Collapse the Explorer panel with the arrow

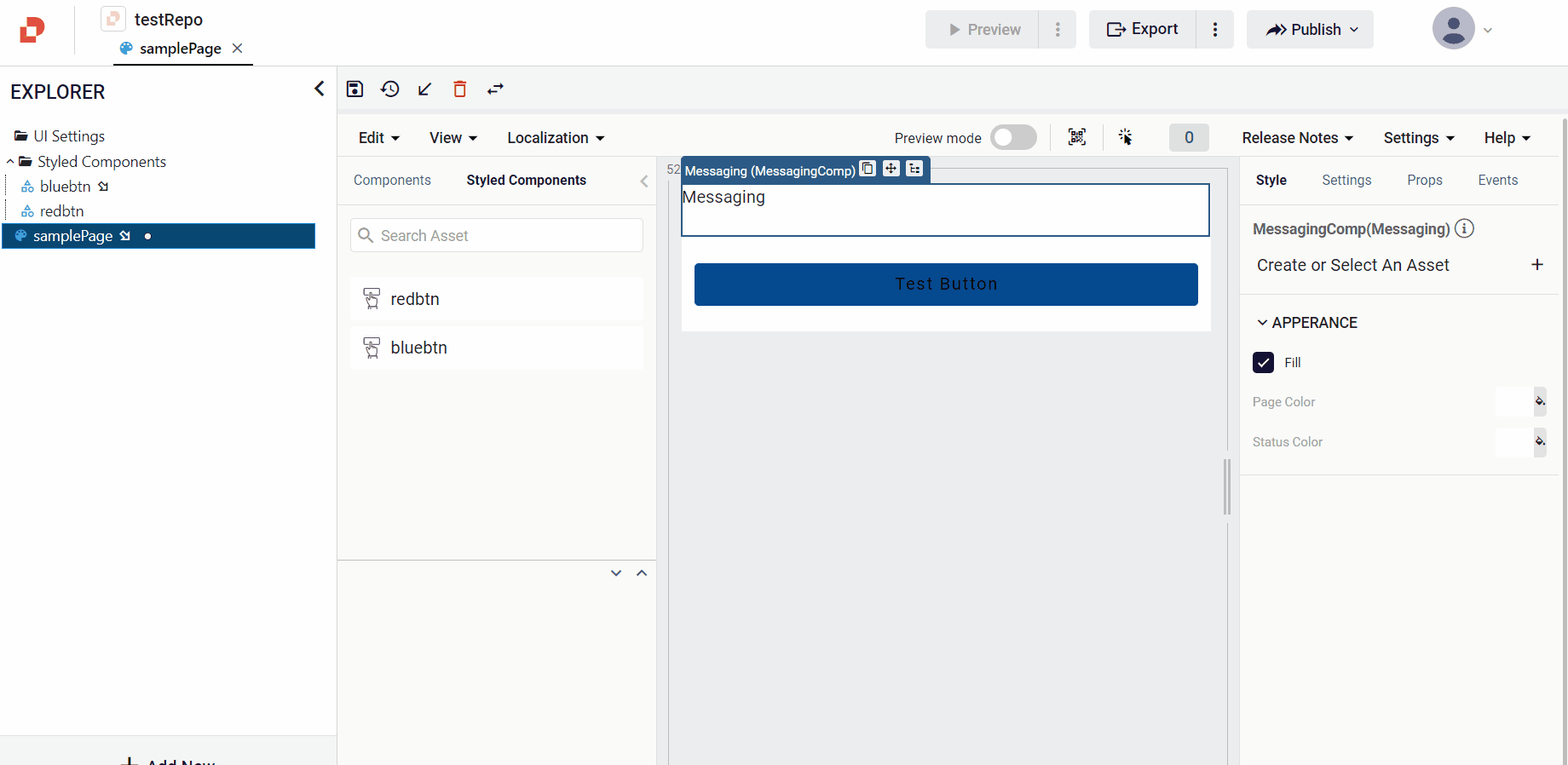[319, 89]
